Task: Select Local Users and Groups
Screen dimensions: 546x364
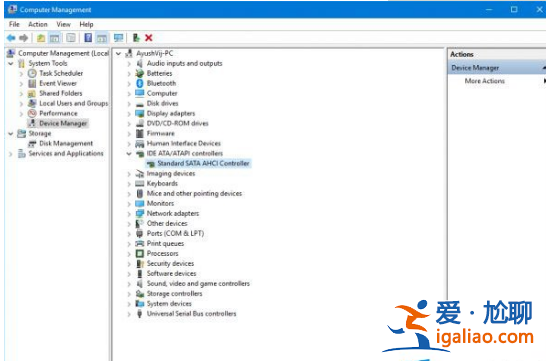Action: 73,103
